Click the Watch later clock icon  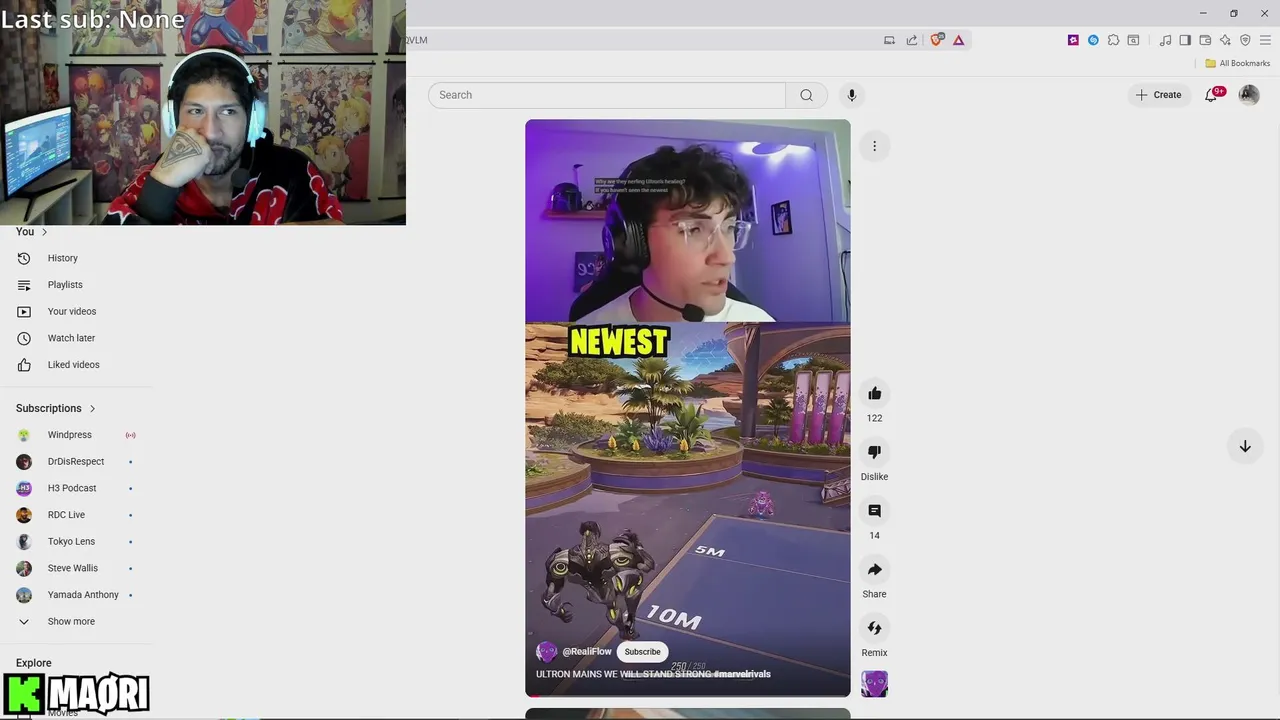(x=24, y=338)
